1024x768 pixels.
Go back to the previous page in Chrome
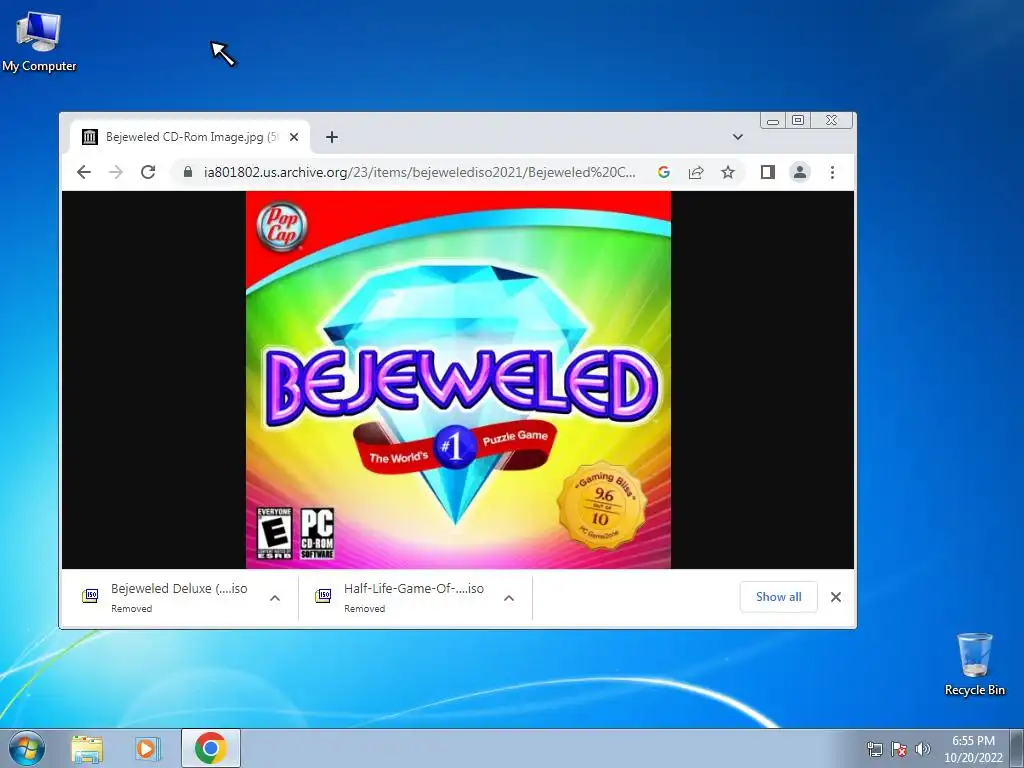[x=84, y=172]
